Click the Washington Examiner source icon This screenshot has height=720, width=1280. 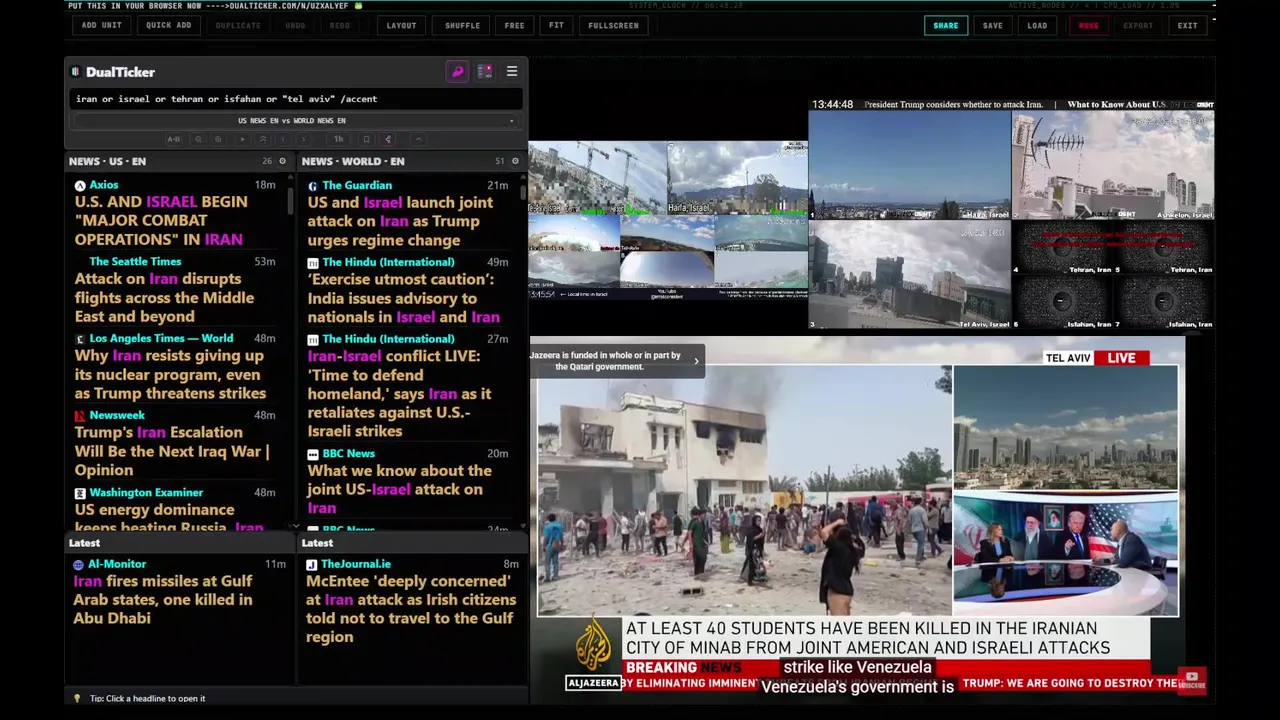(80, 493)
